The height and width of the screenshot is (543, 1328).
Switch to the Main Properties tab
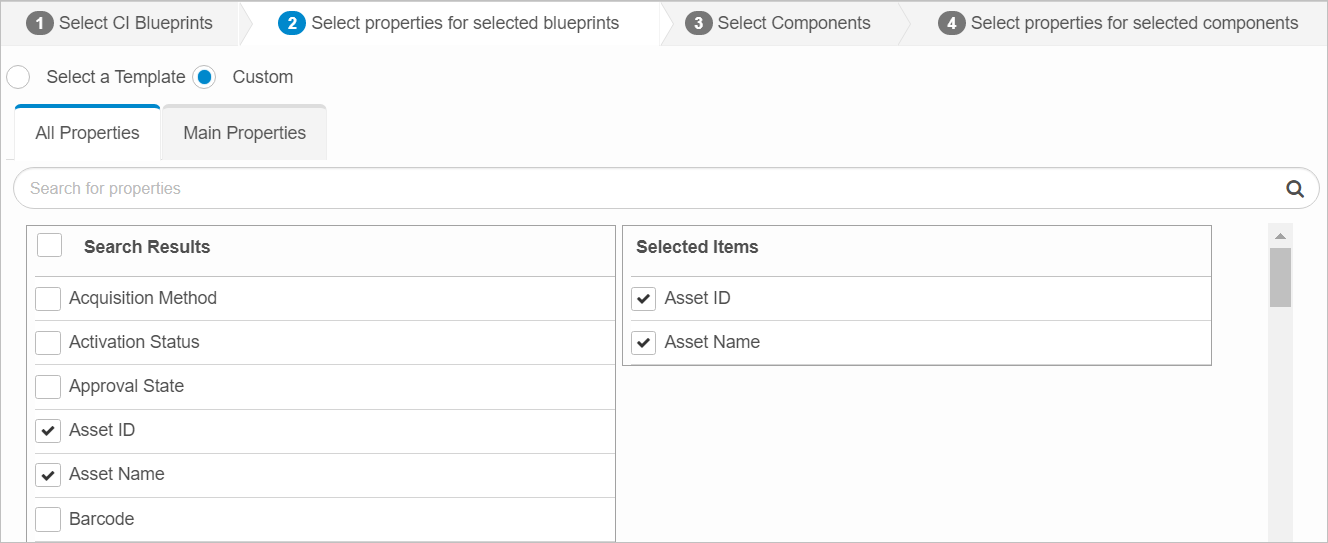(x=244, y=133)
